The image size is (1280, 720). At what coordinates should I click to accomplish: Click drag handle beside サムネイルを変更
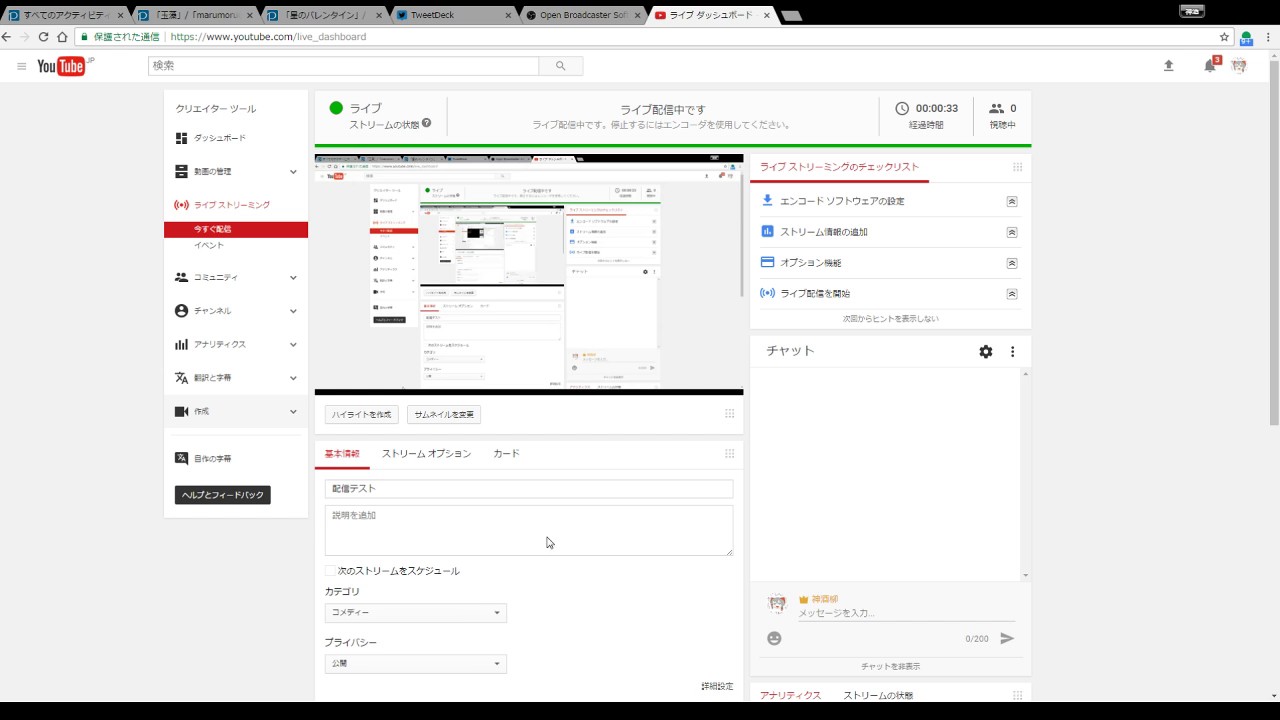click(729, 414)
